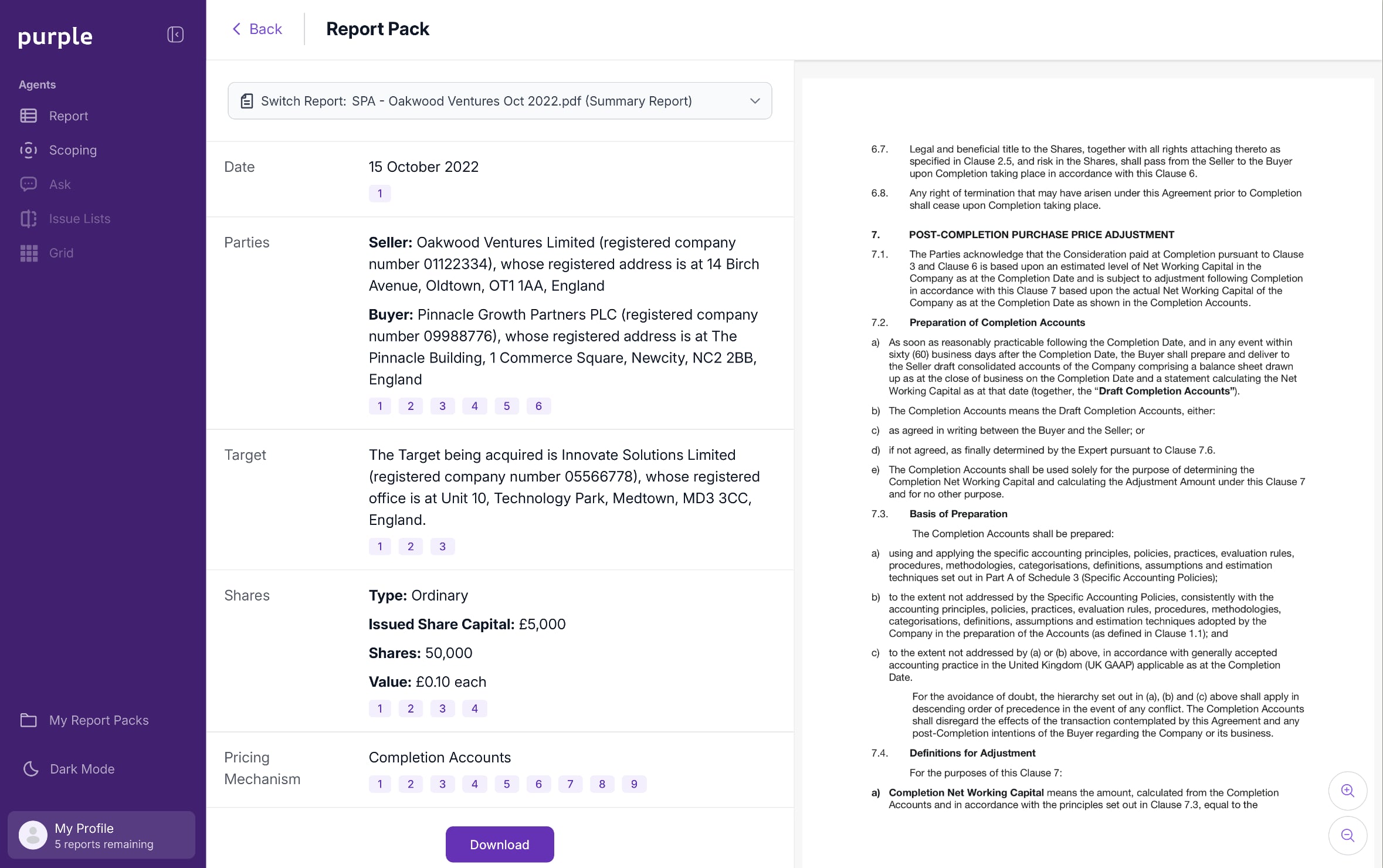The image size is (1383, 868).
Task: Collapse the purple sidebar panel
Action: pyautogui.click(x=175, y=35)
